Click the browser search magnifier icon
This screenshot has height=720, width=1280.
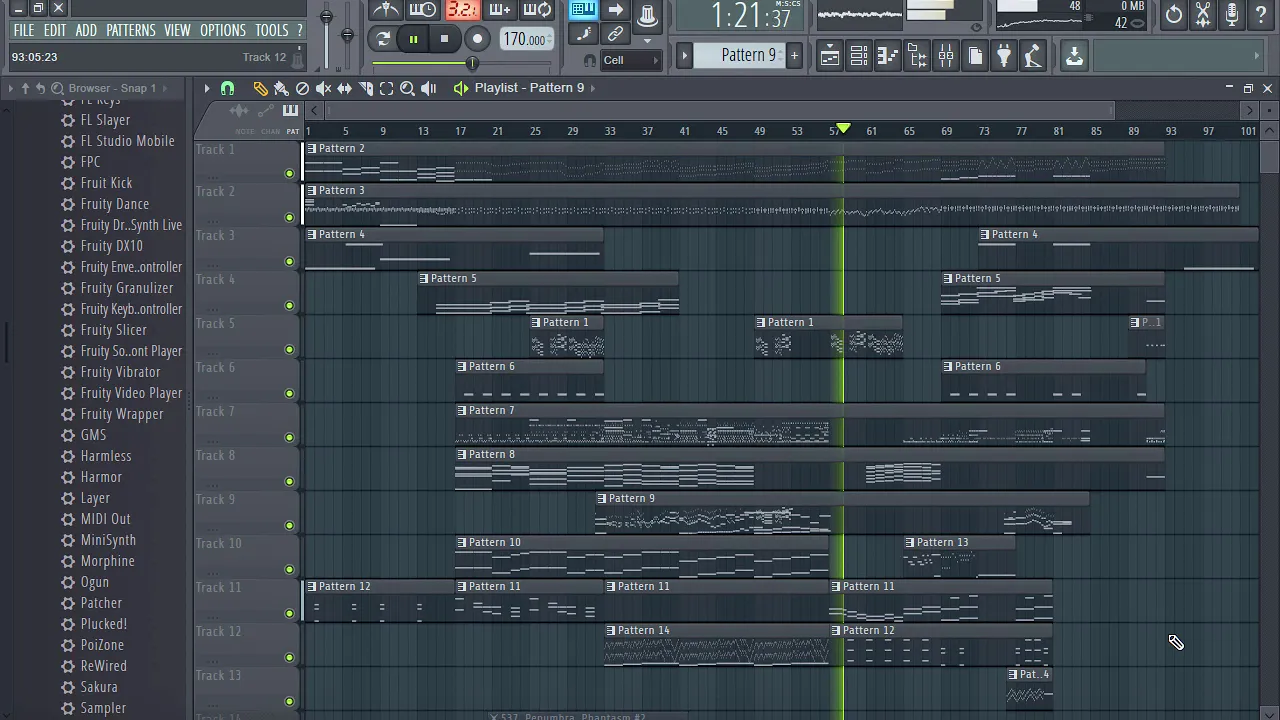click(57, 88)
